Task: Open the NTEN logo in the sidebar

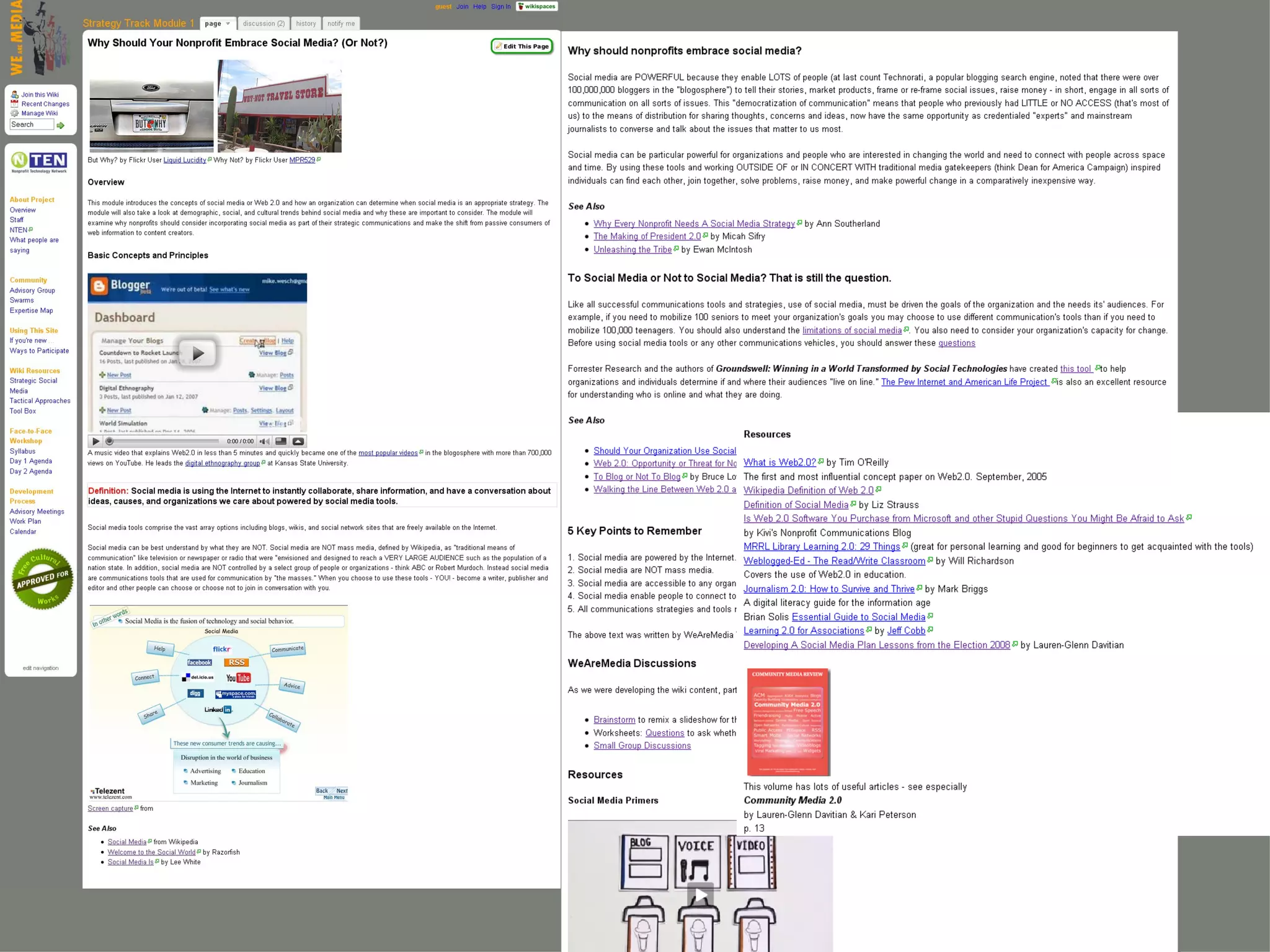Action: pyautogui.click(x=40, y=162)
